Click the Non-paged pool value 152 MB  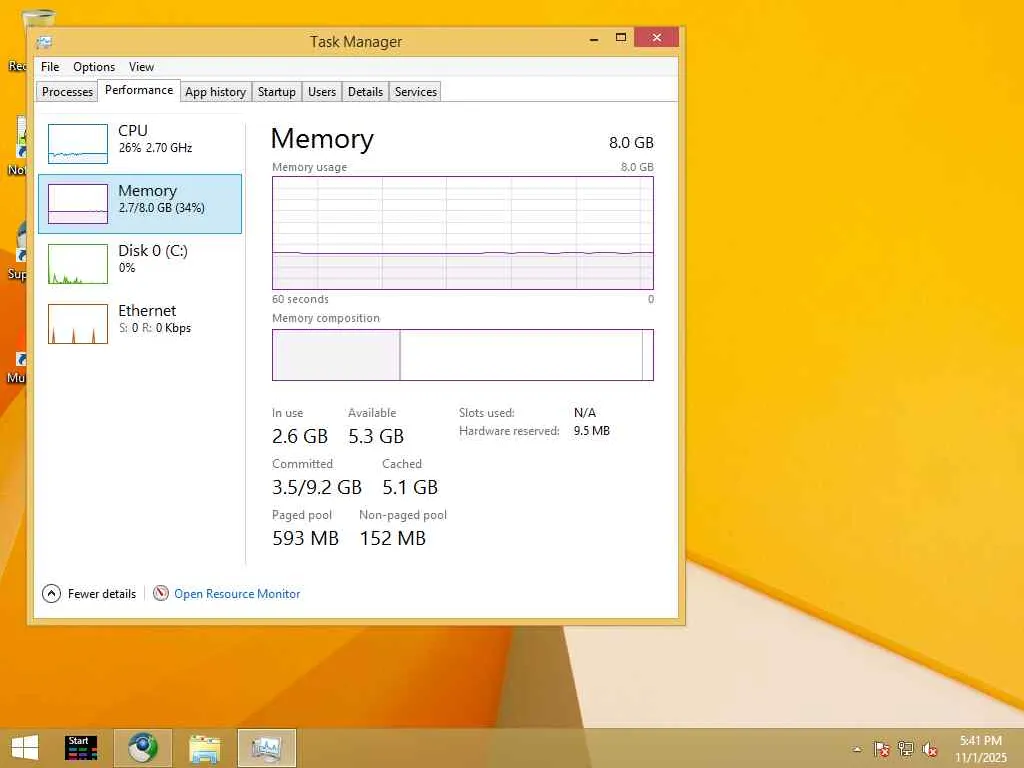click(x=392, y=538)
